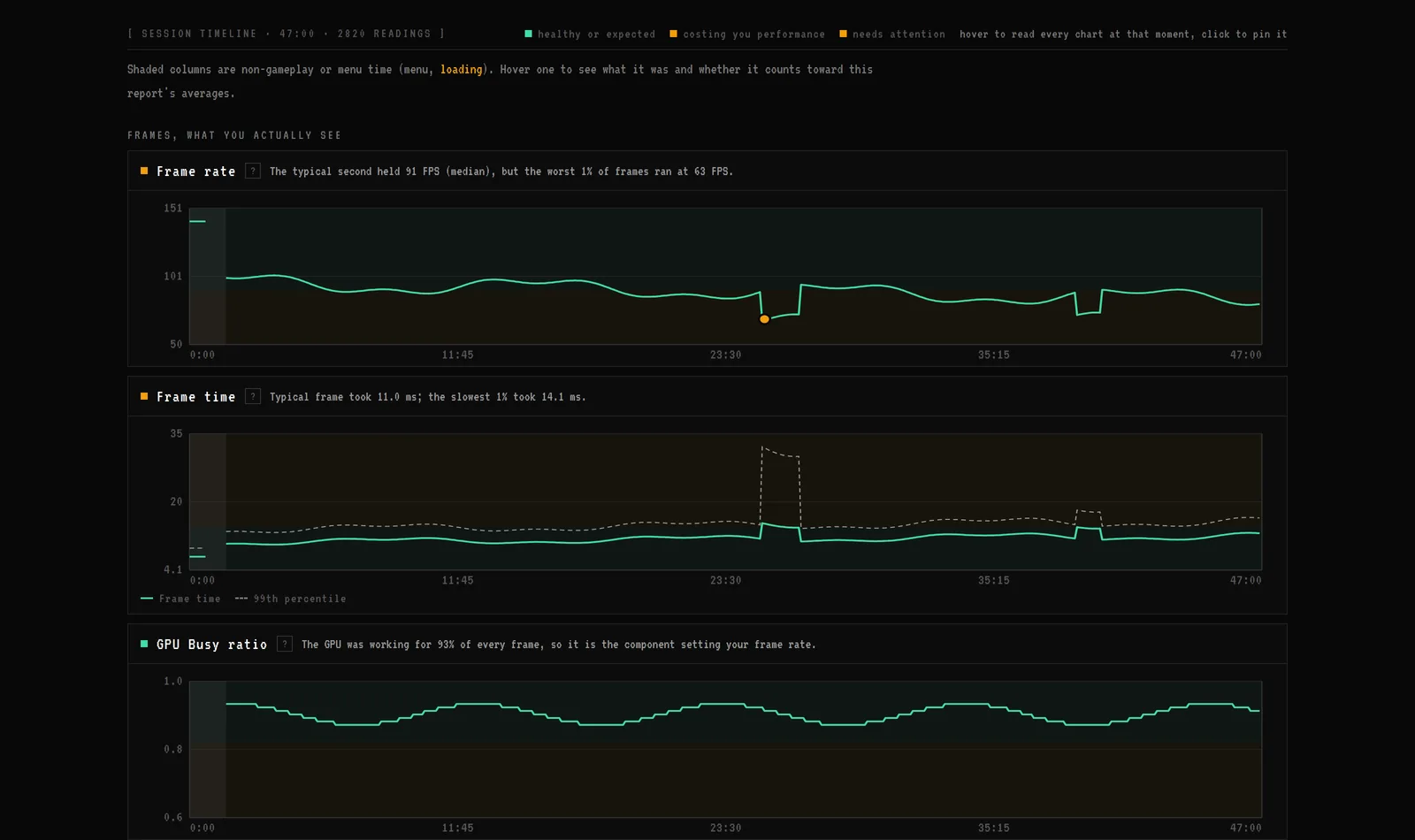
Task: Click the orange low-point marker on Frame rate chart
Action: [x=765, y=319]
